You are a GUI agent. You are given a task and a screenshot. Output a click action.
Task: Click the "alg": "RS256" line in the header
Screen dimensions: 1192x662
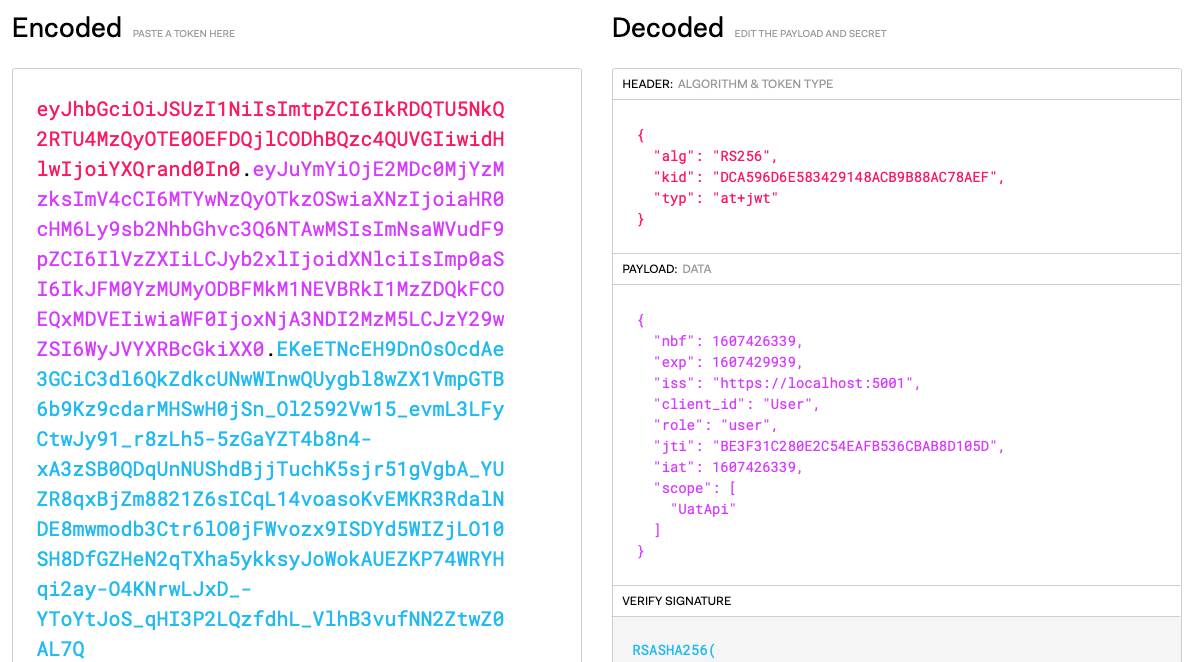pos(715,156)
